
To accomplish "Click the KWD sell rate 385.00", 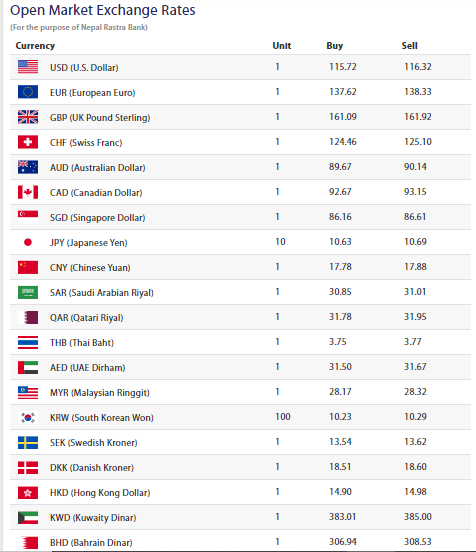I will (x=418, y=516).
